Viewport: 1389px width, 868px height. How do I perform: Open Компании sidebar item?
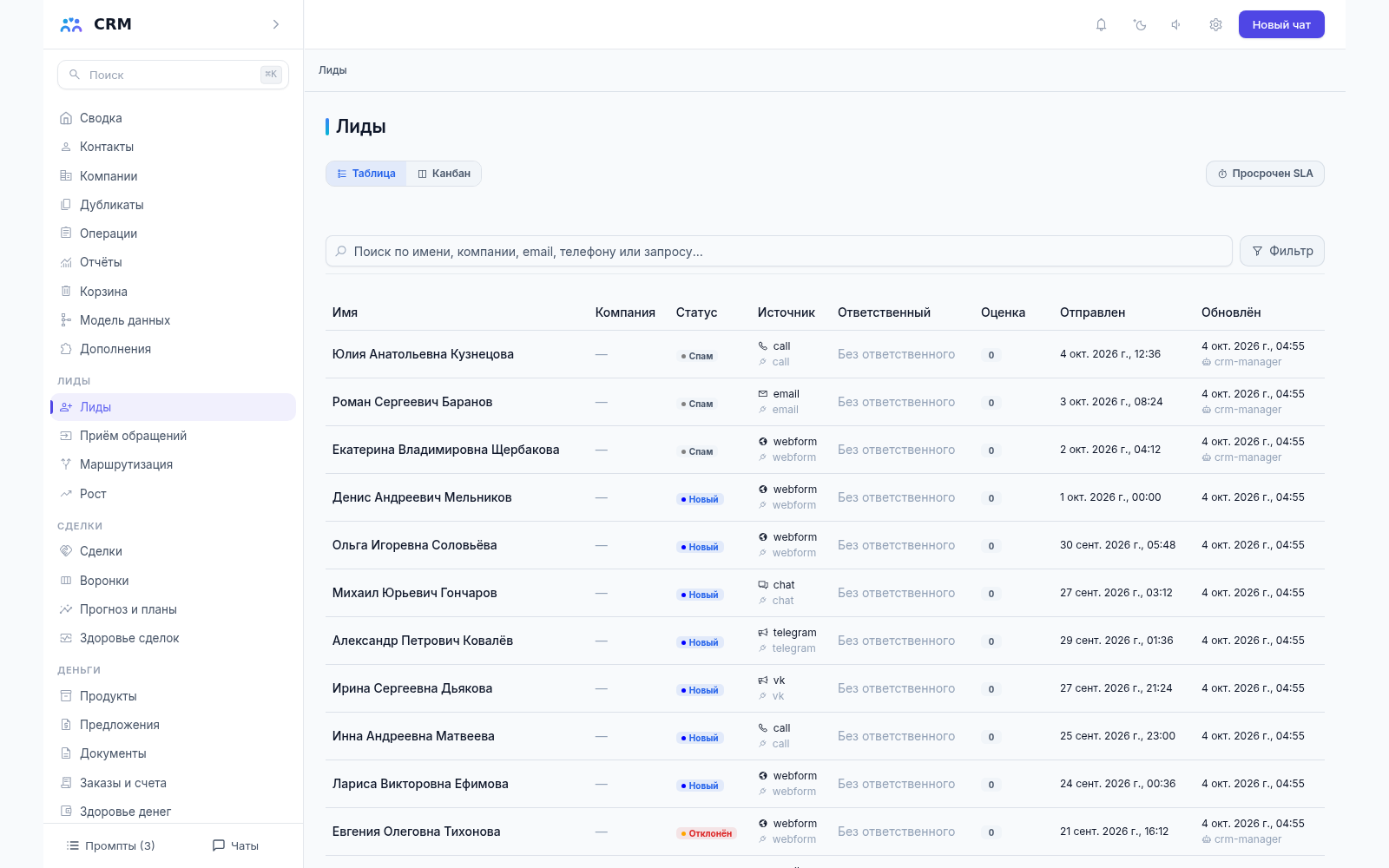pyautogui.click(x=173, y=176)
